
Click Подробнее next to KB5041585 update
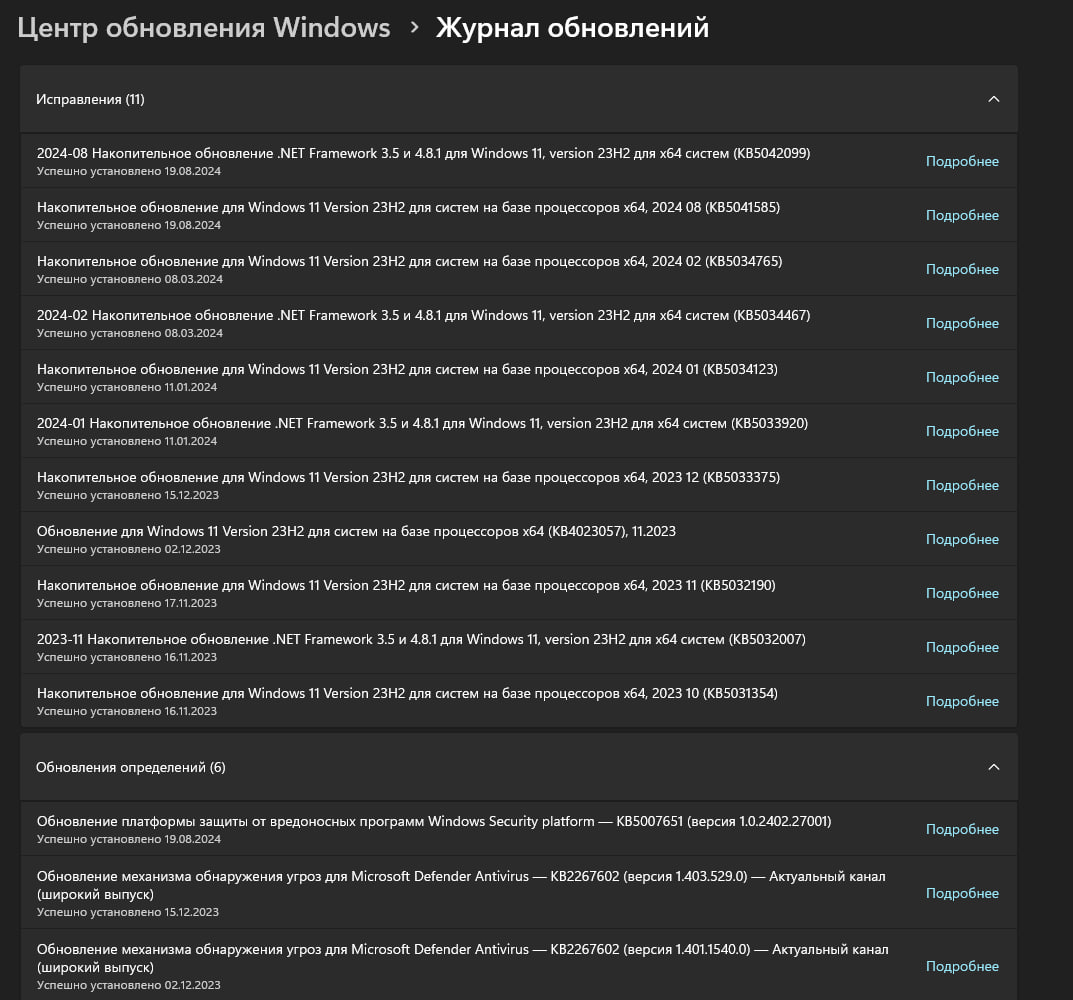click(x=962, y=215)
